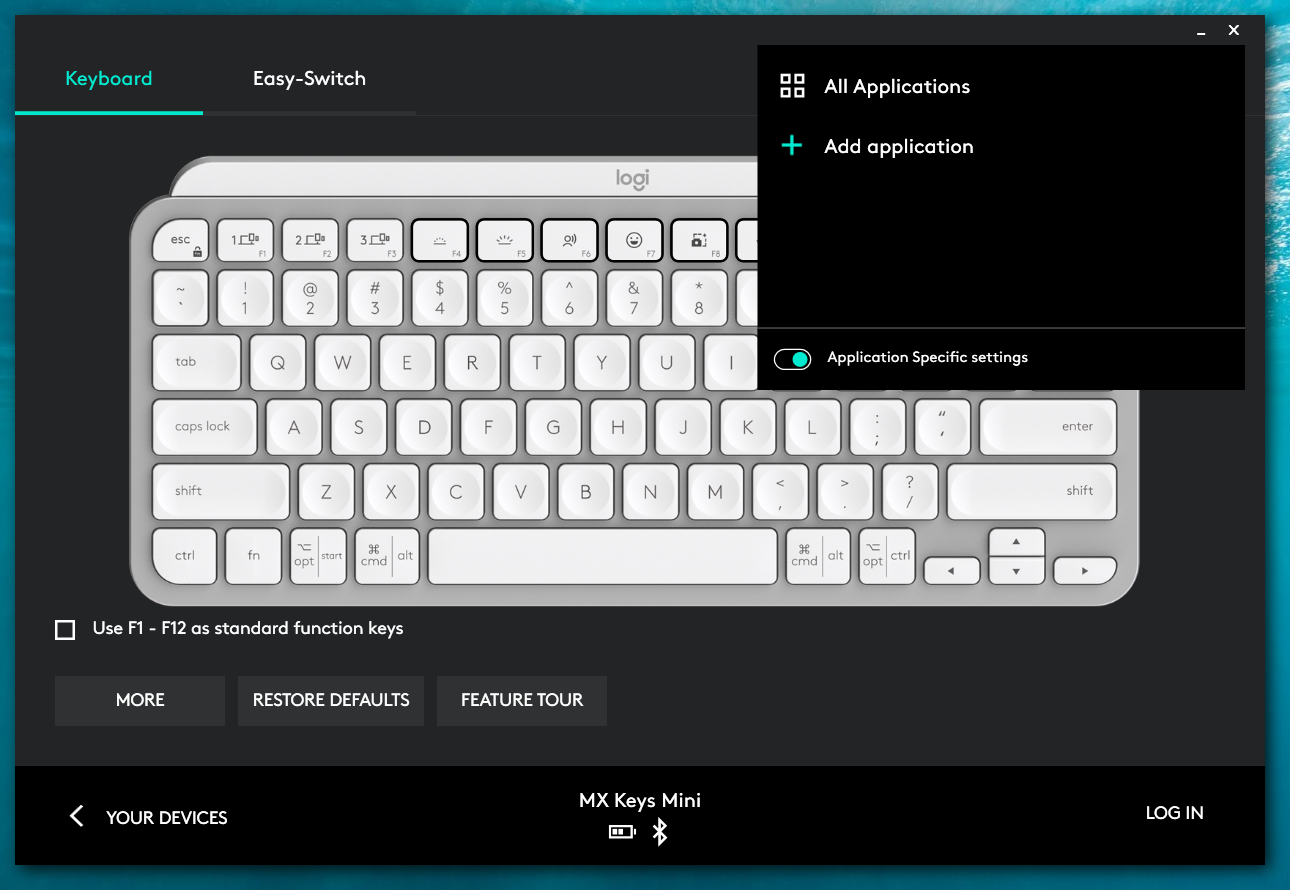This screenshot has height=890, width=1290.
Task: Click the plus icon for Add application
Action: 792,146
